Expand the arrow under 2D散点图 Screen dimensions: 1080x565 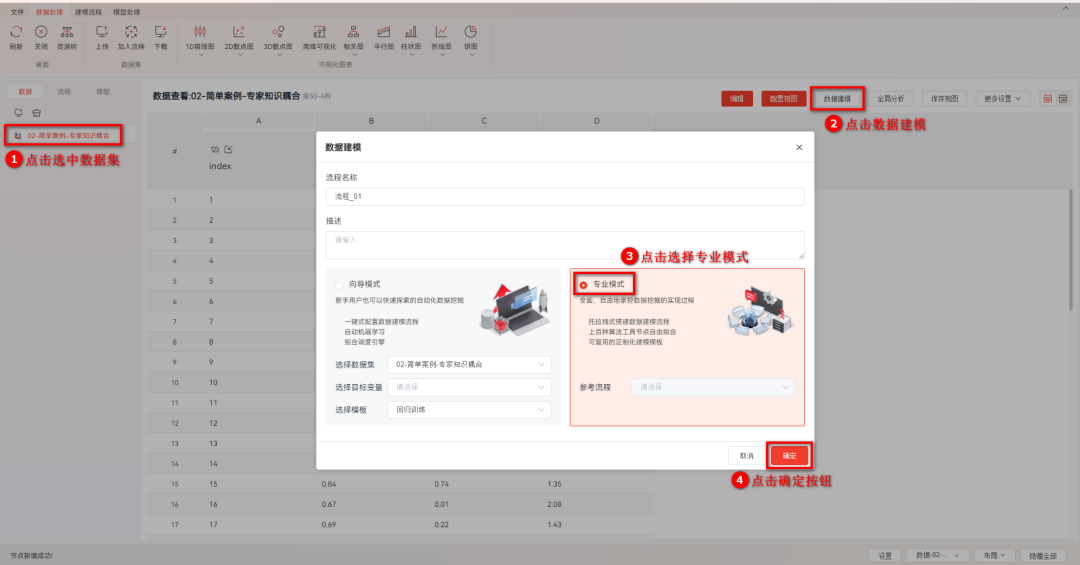point(239,54)
